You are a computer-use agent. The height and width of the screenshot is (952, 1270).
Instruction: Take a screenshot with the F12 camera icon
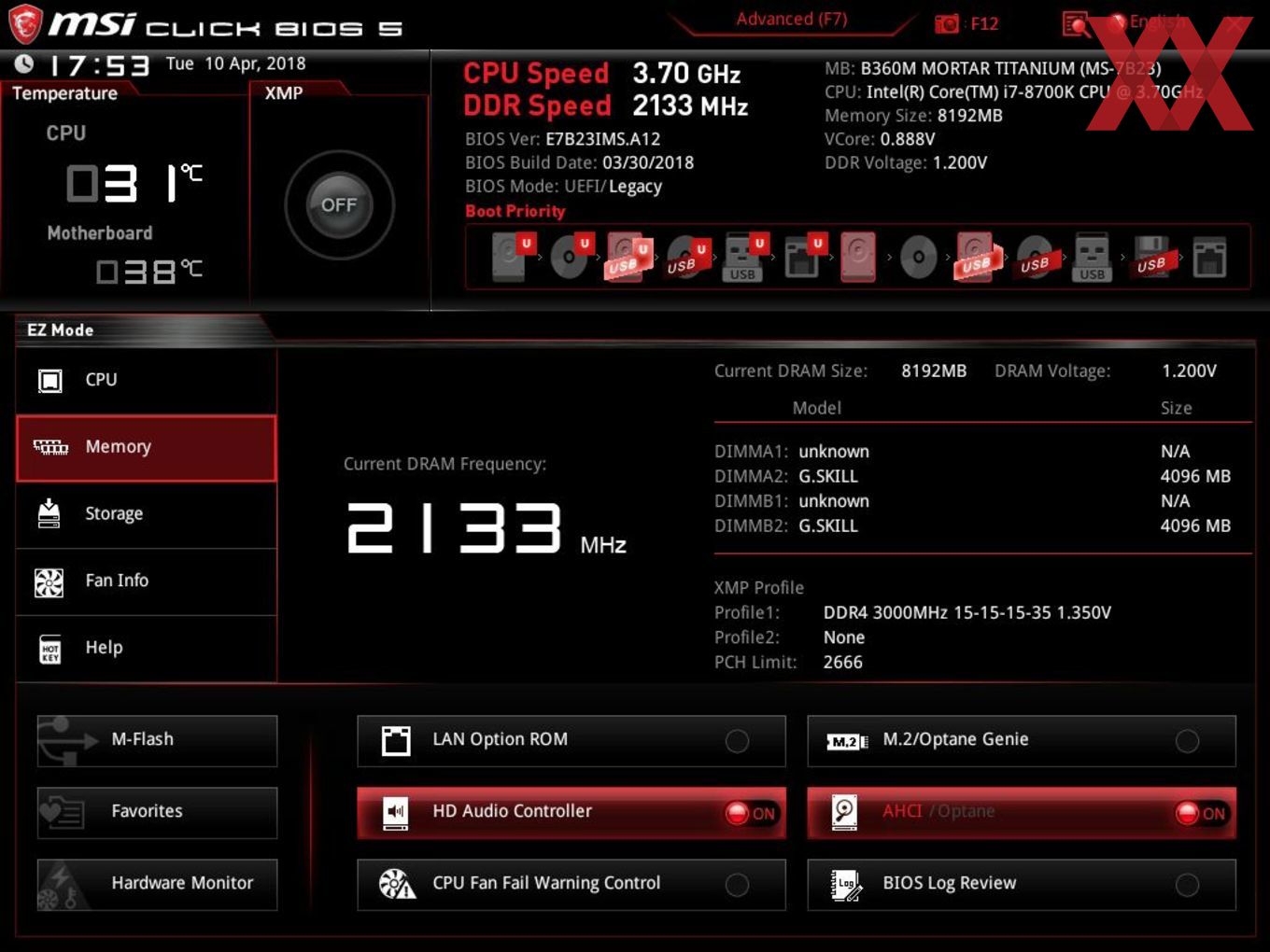pos(947,23)
